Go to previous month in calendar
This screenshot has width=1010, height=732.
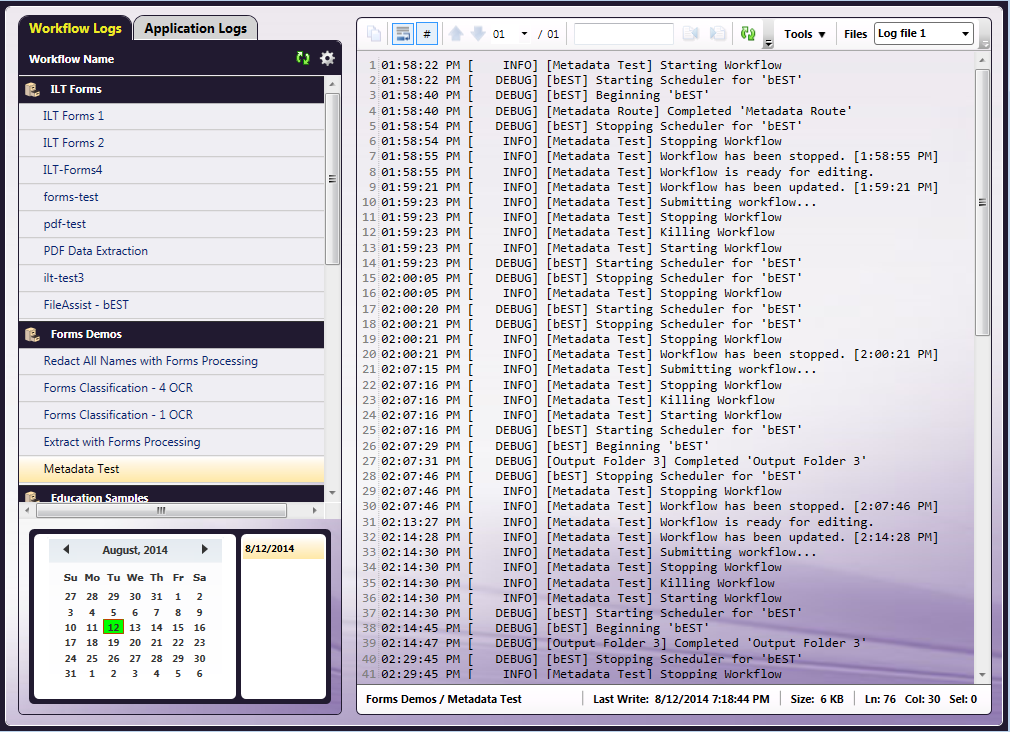(x=66, y=550)
